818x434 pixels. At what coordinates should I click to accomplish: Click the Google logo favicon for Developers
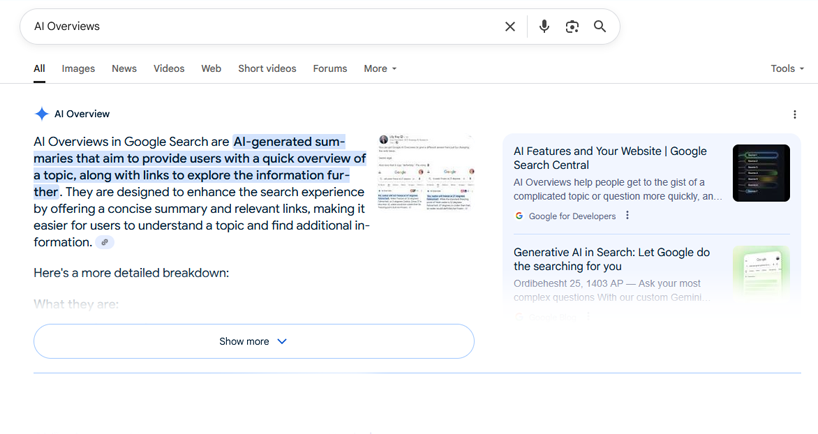tap(519, 215)
